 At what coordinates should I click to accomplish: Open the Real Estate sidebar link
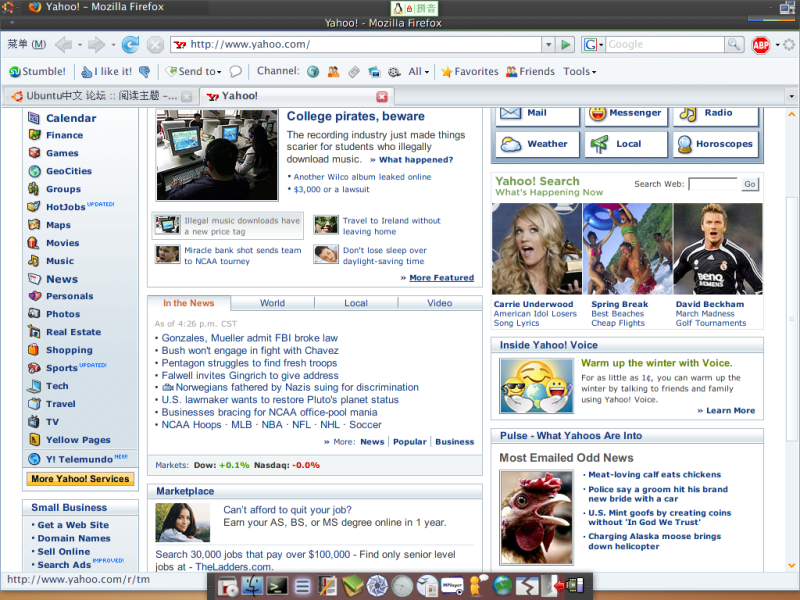(x=73, y=332)
